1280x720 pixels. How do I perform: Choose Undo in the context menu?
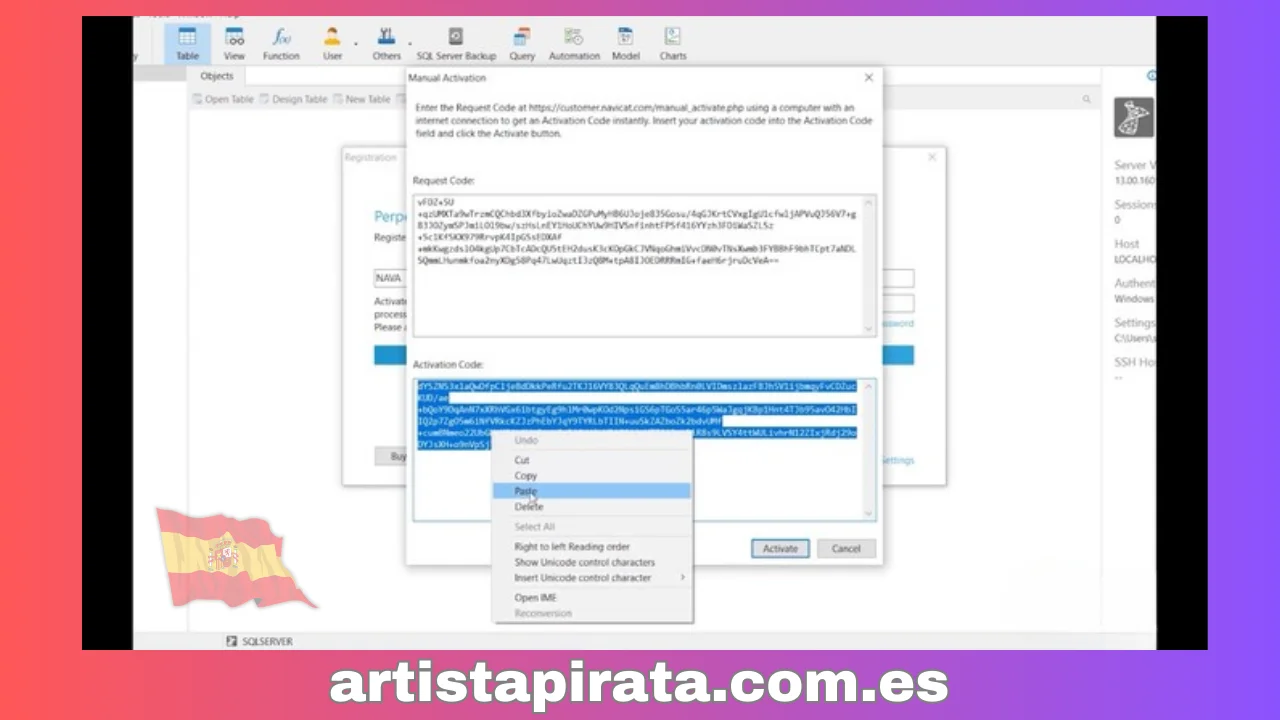(592, 440)
